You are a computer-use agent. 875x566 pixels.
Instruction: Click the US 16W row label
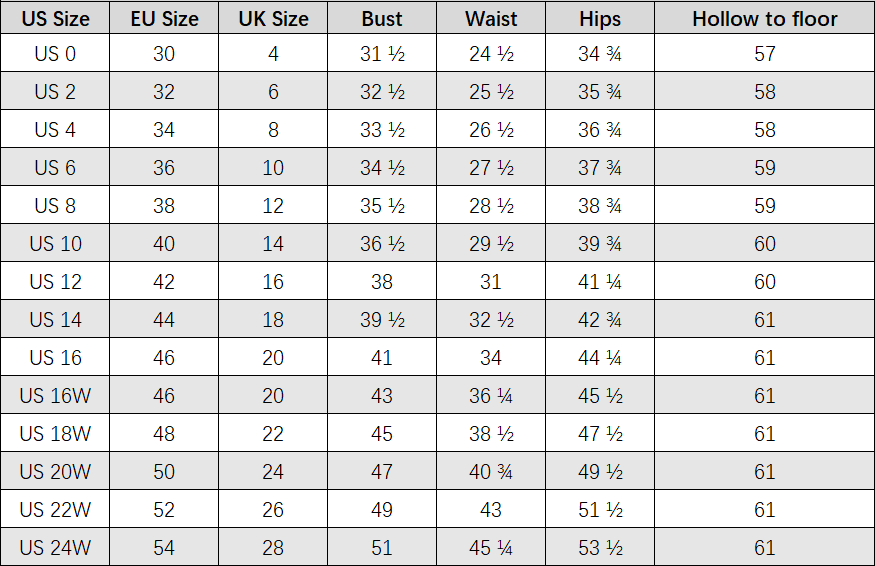coord(55,396)
